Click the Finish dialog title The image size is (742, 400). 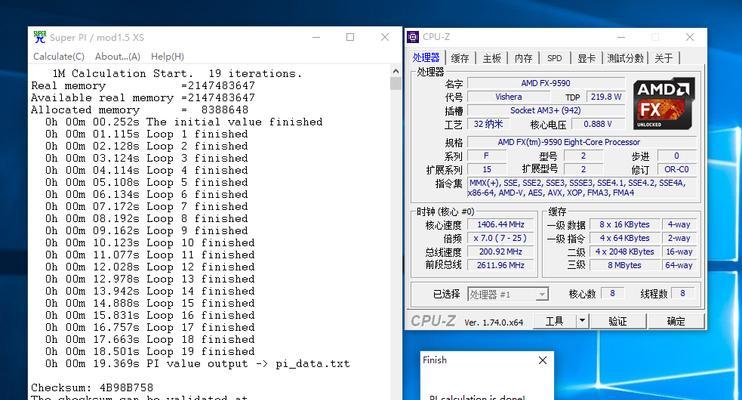click(x=434, y=360)
